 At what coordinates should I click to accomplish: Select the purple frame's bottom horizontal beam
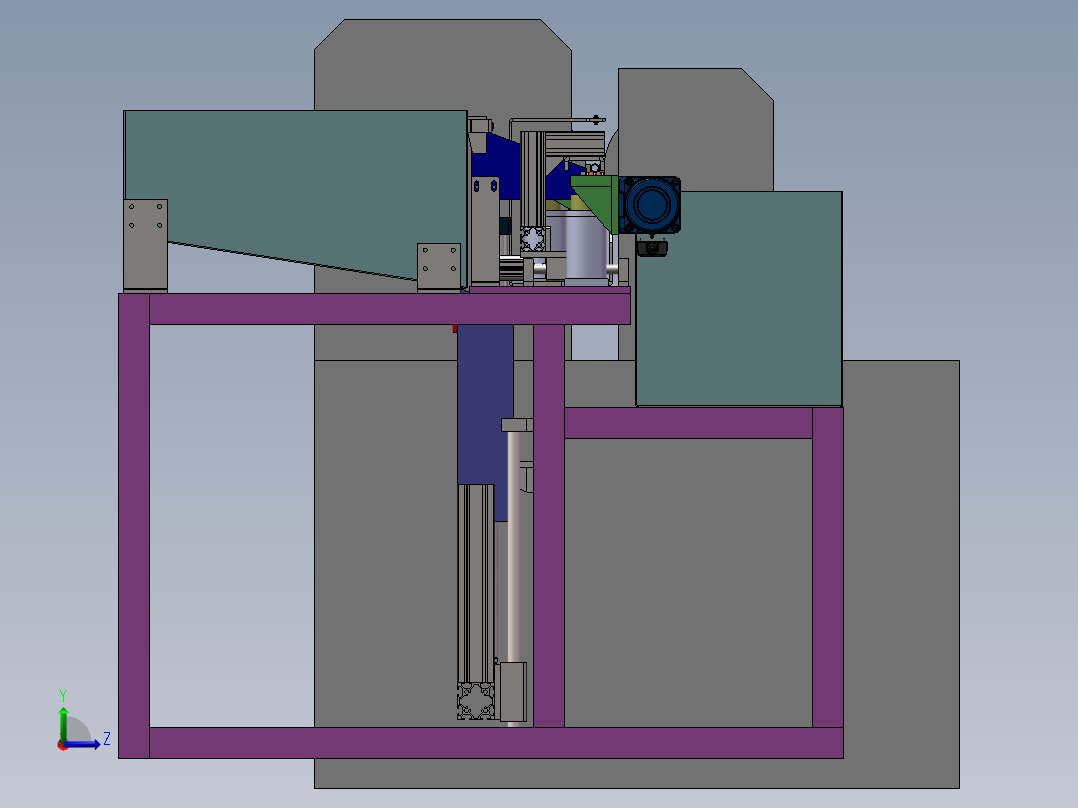tap(496, 743)
